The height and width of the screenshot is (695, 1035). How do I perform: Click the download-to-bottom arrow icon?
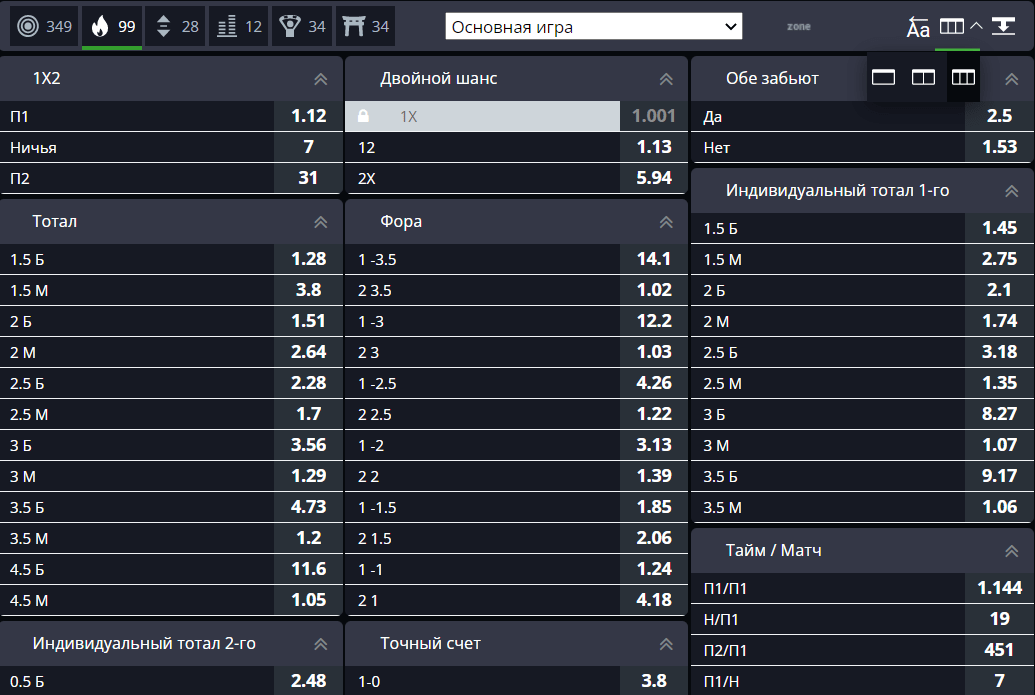[x=1003, y=26]
